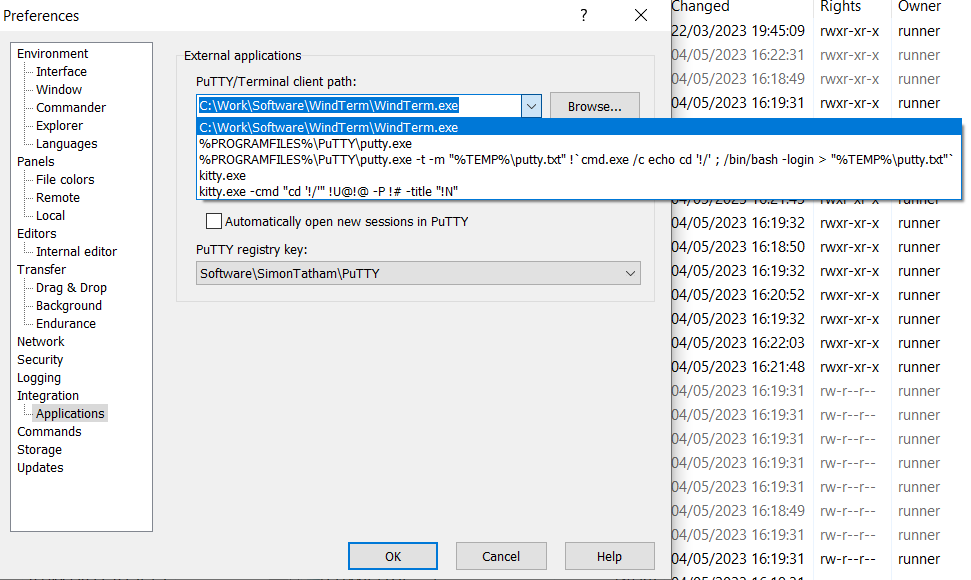Select file row changed 04/05/2023 16:20:52

click(x=821, y=295)
